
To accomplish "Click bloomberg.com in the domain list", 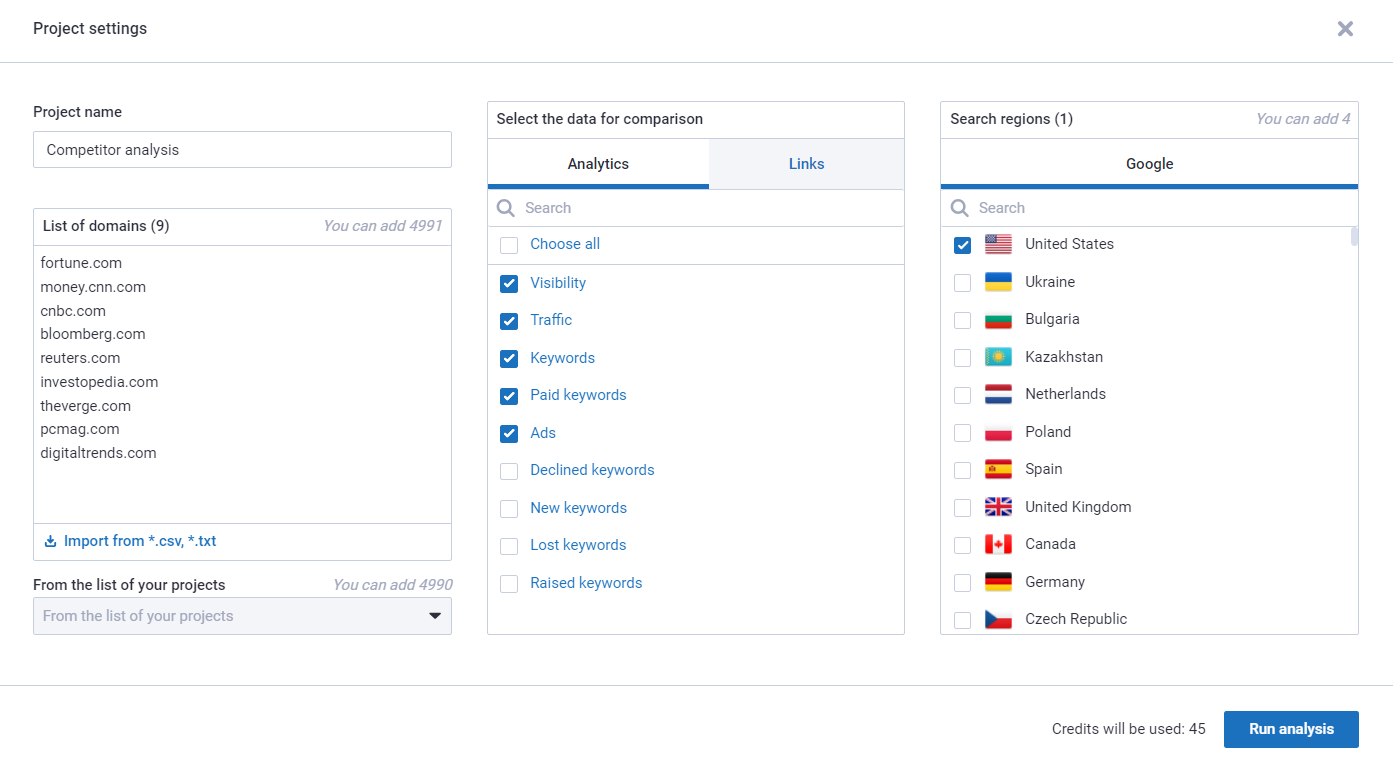I will (x=93, y=334).
